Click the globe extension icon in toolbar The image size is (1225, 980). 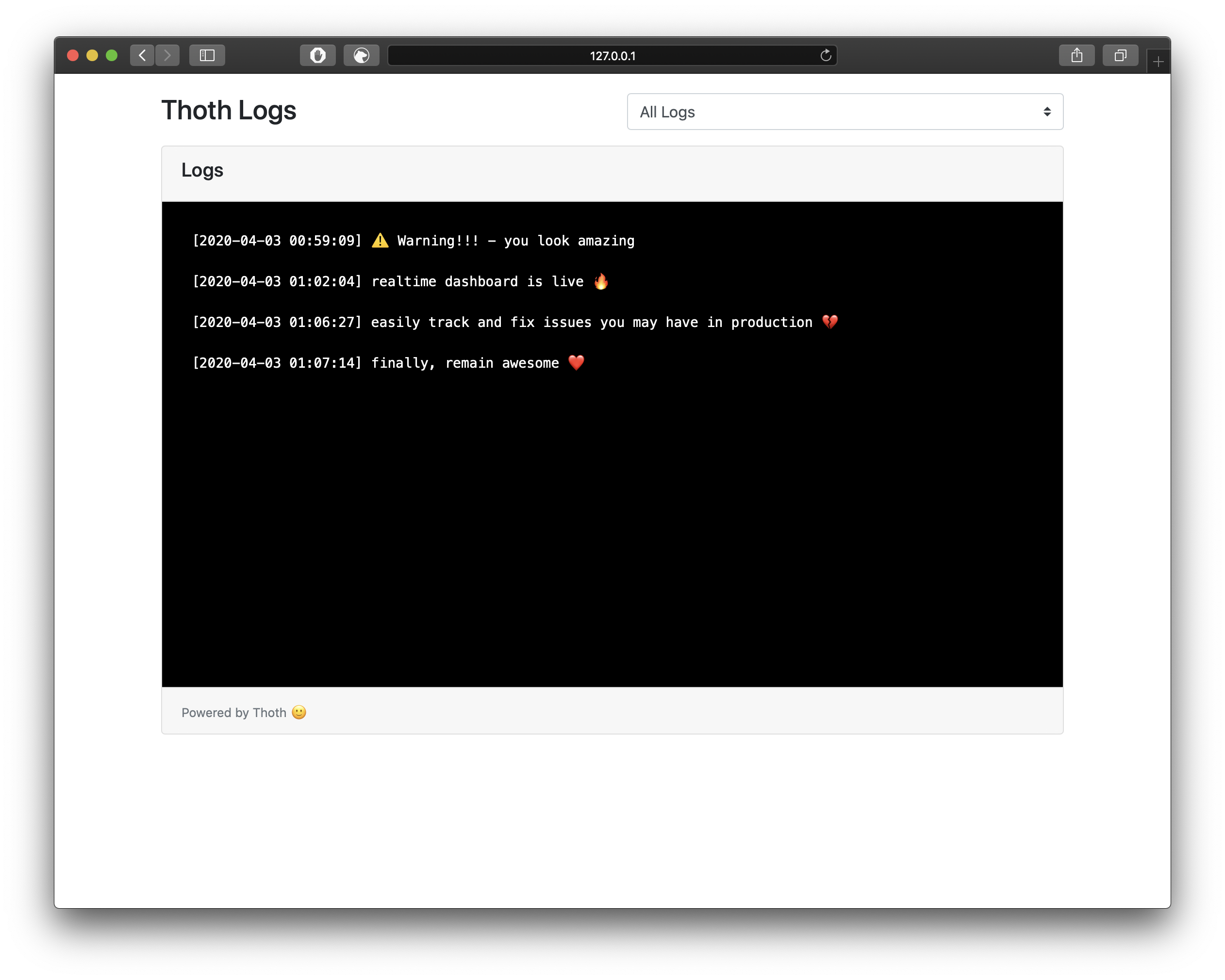[x=362, y=55]
